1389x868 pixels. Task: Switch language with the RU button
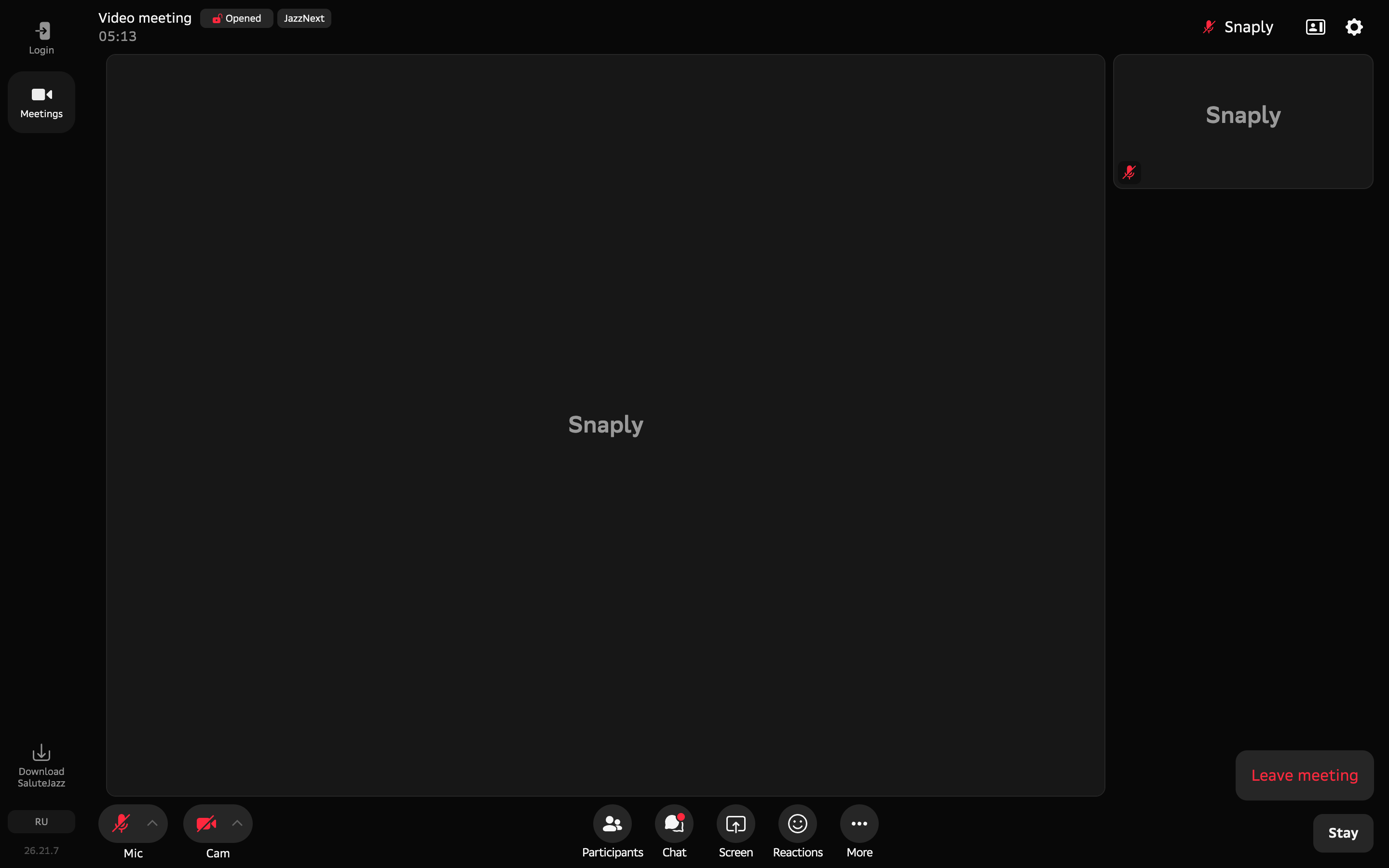click(41, 822)
